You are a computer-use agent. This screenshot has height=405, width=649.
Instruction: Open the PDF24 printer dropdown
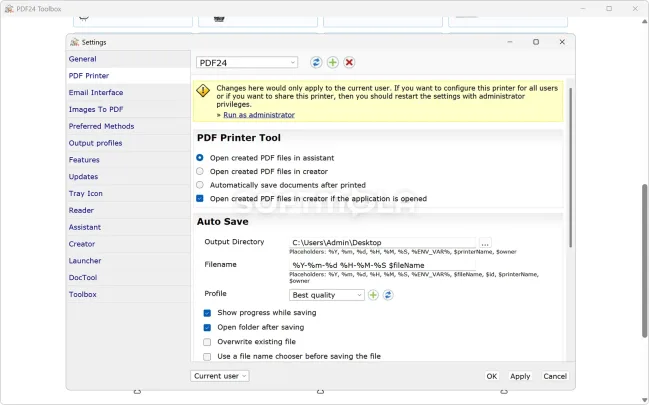coord(247,63)
